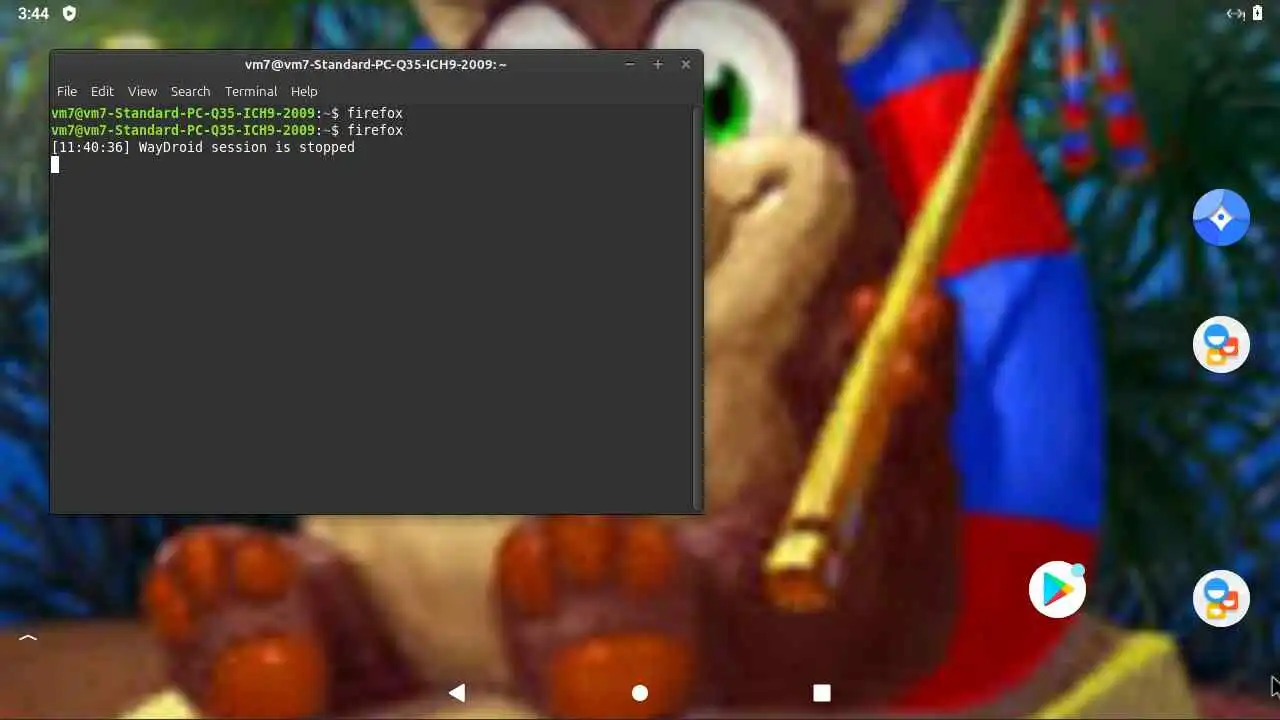1280x720 pixels.
Task: Open the terminal View menu
Action: coord(142,91)
